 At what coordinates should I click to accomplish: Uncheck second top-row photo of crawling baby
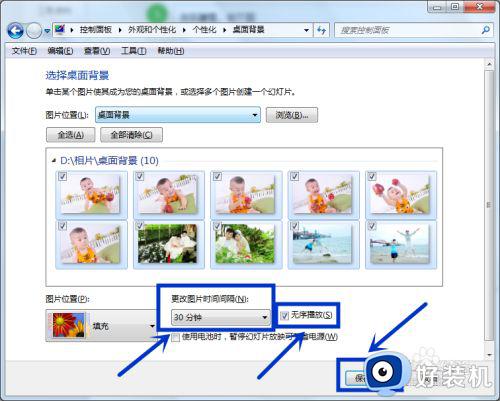(x=140, y=176)
